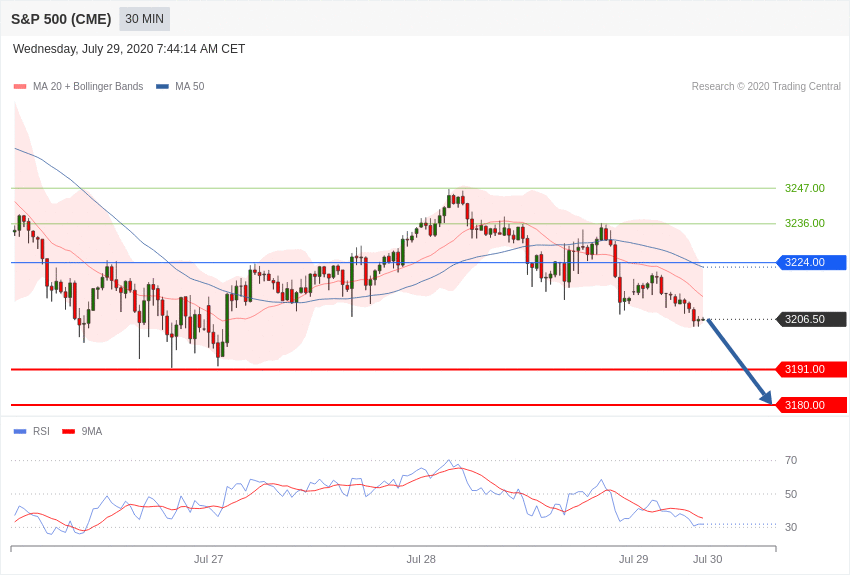The height and width of the screenshot is (576, 850).
Task: Click the blue 3224.00 pivot price tag
Action: (x=812, y=262)
